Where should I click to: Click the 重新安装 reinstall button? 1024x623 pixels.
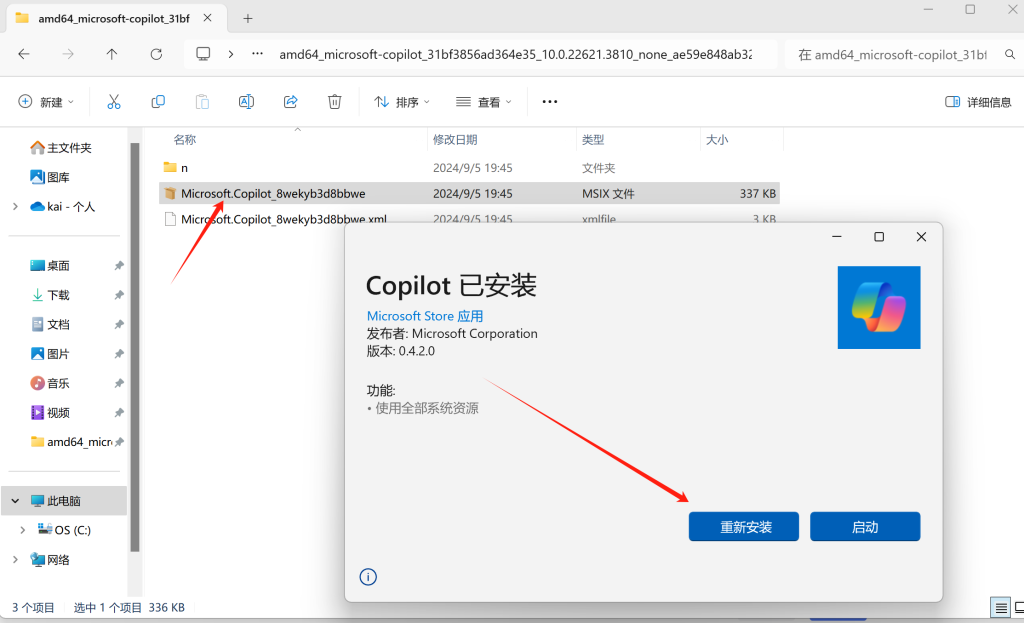pyautogui.click(x=743, y=526)
